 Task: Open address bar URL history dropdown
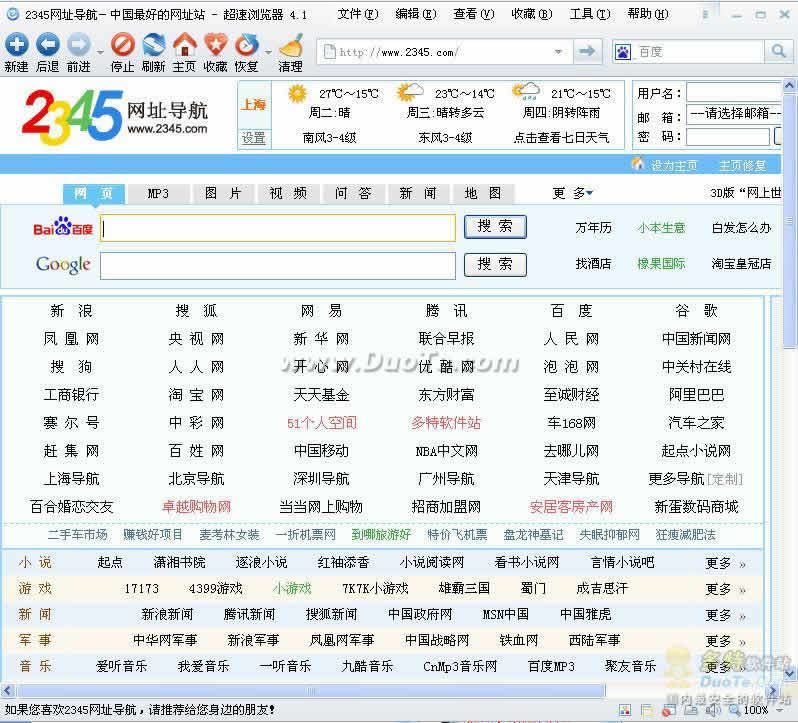(558, 52)
